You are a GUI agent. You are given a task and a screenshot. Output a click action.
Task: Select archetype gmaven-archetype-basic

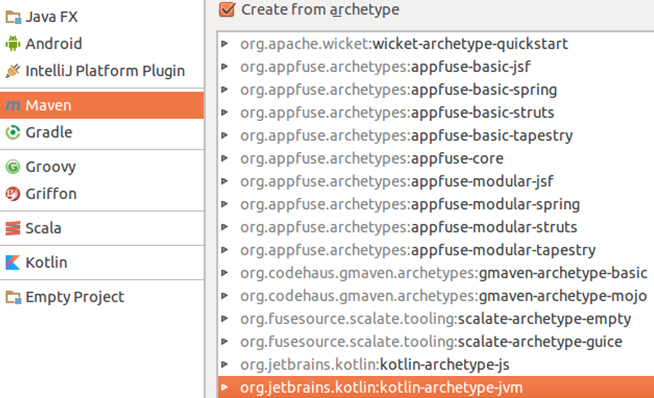[x=443, y=273]
